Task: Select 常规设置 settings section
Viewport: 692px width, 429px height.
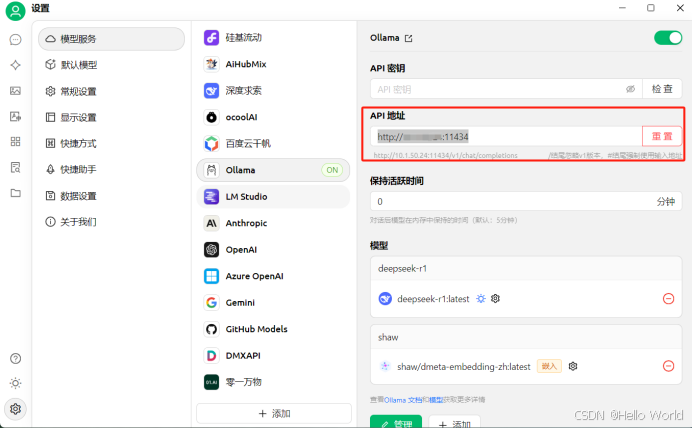Action: [x=111, y=91]
